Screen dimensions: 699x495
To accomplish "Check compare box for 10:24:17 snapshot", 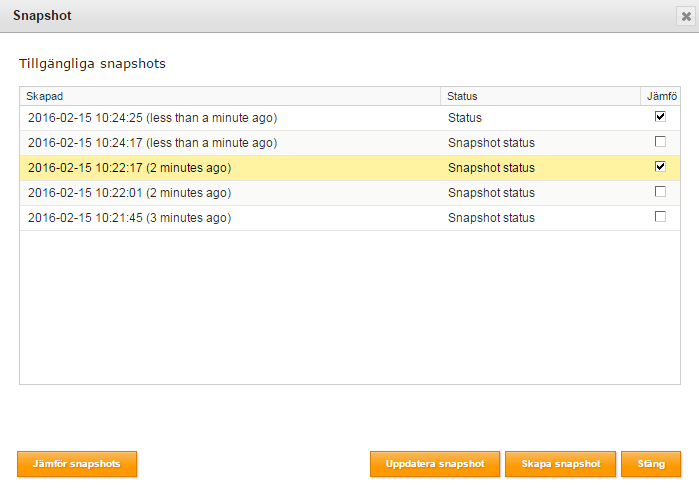I will (660, 142).
